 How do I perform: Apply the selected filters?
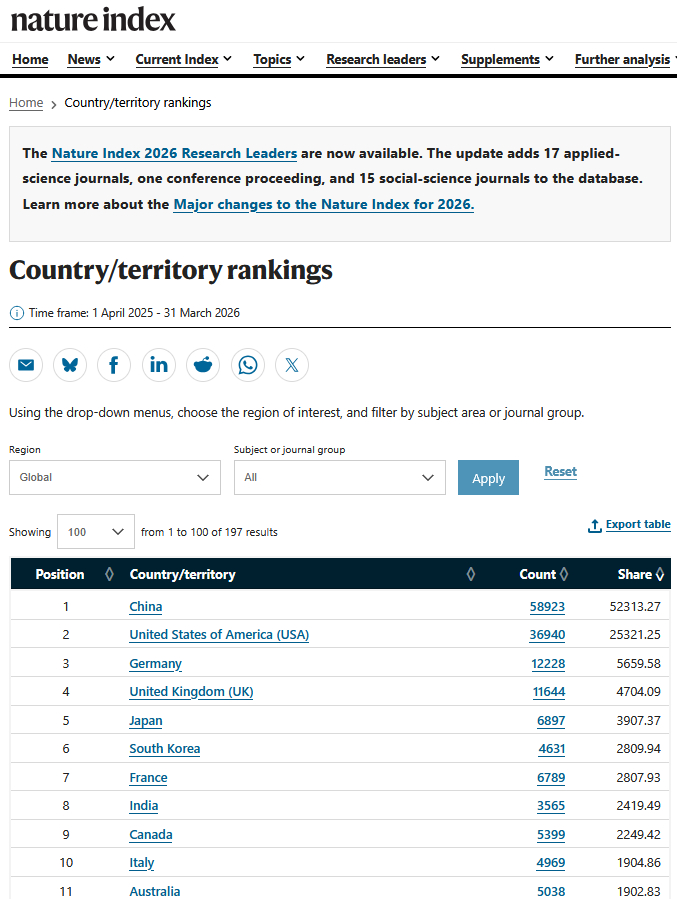[488, 478]
